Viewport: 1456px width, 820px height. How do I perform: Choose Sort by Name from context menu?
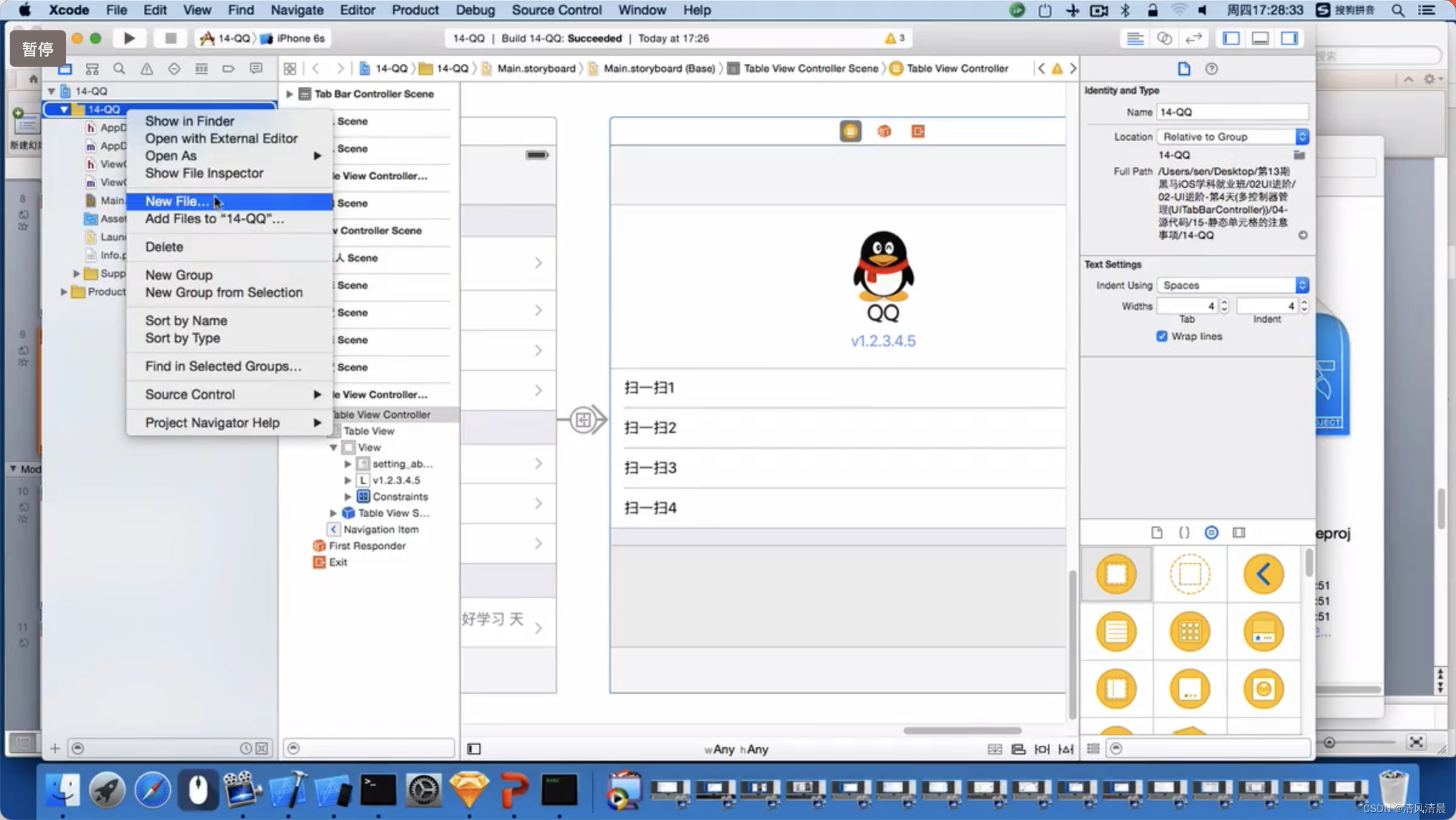229,320
